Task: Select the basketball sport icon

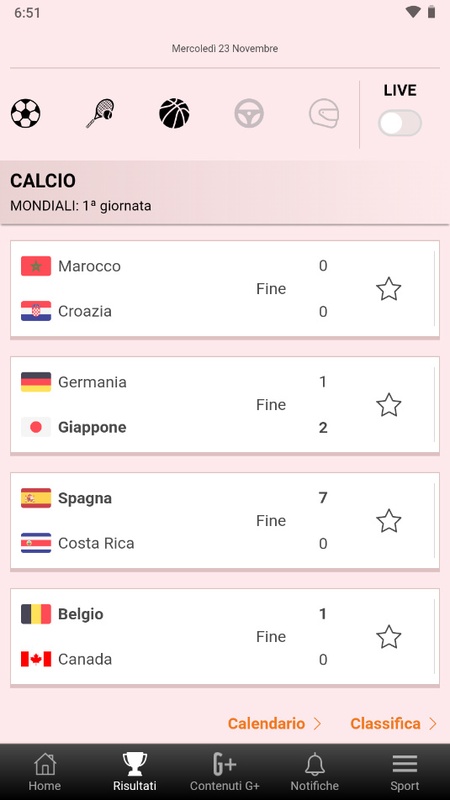Action: pyautogui.click(x=174, y=113)
